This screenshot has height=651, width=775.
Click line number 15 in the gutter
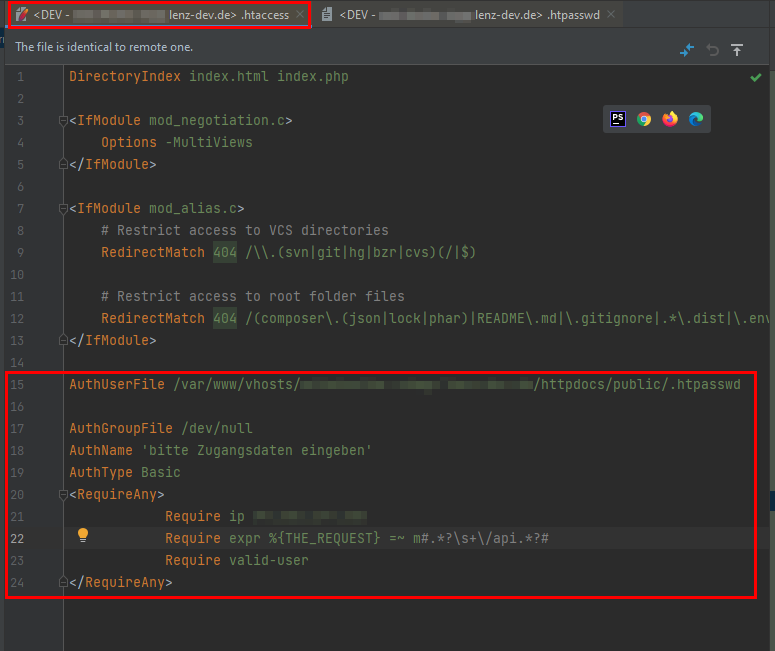[x=19, y=384]
